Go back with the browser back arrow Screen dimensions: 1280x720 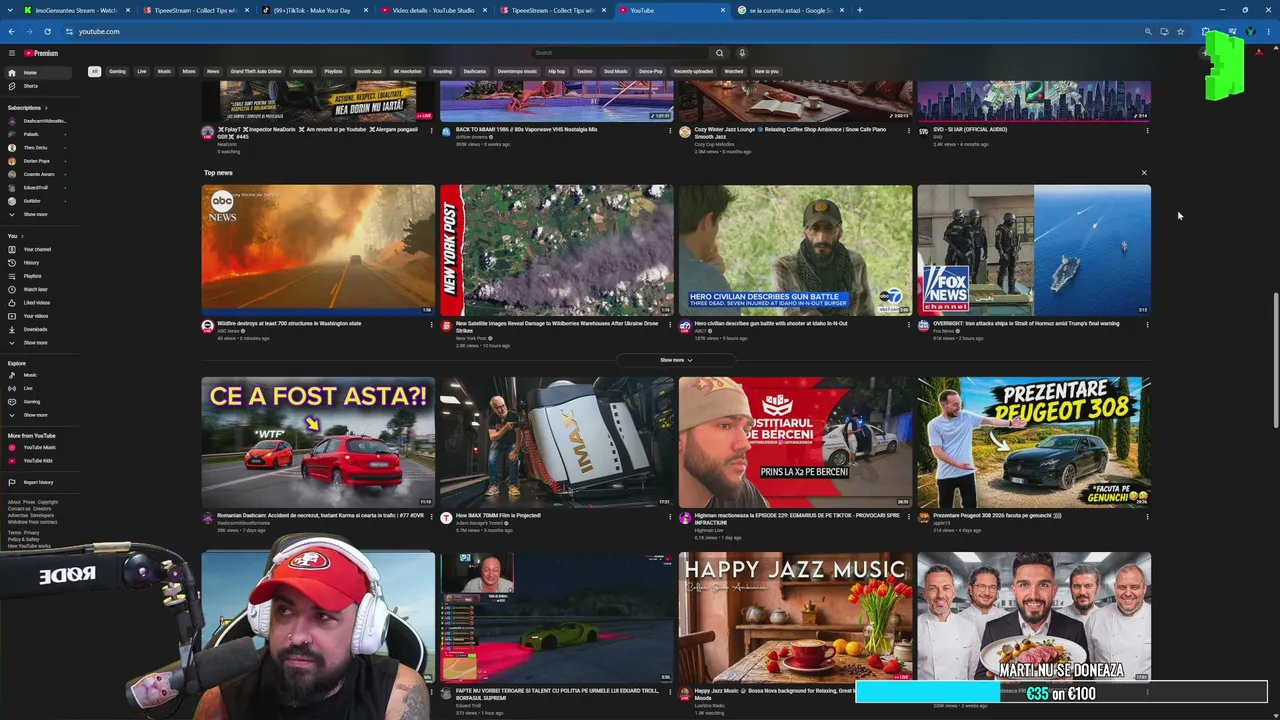point(12,31)
